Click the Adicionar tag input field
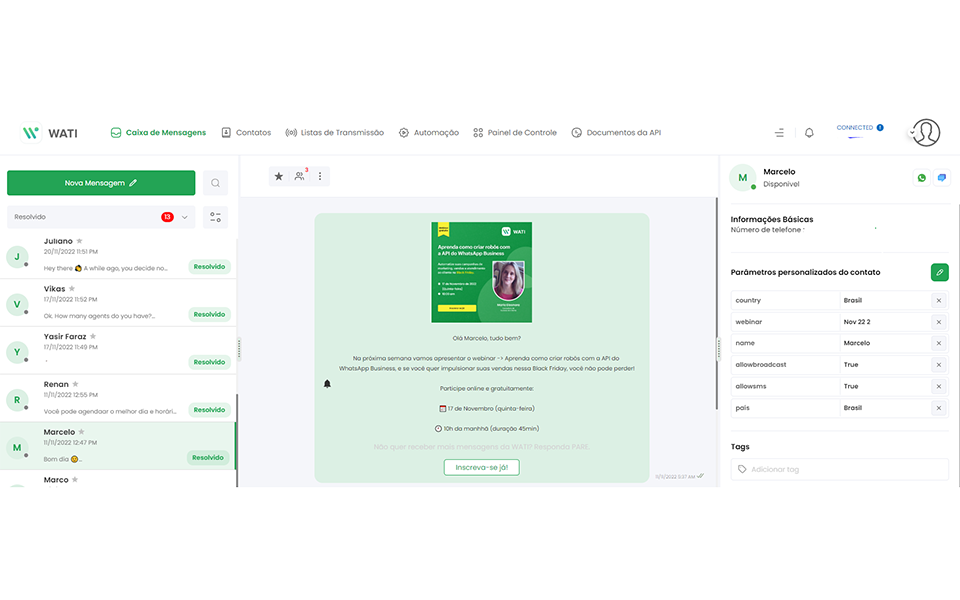The width and height of the screenshot is (960, 600). pos(838,469)
